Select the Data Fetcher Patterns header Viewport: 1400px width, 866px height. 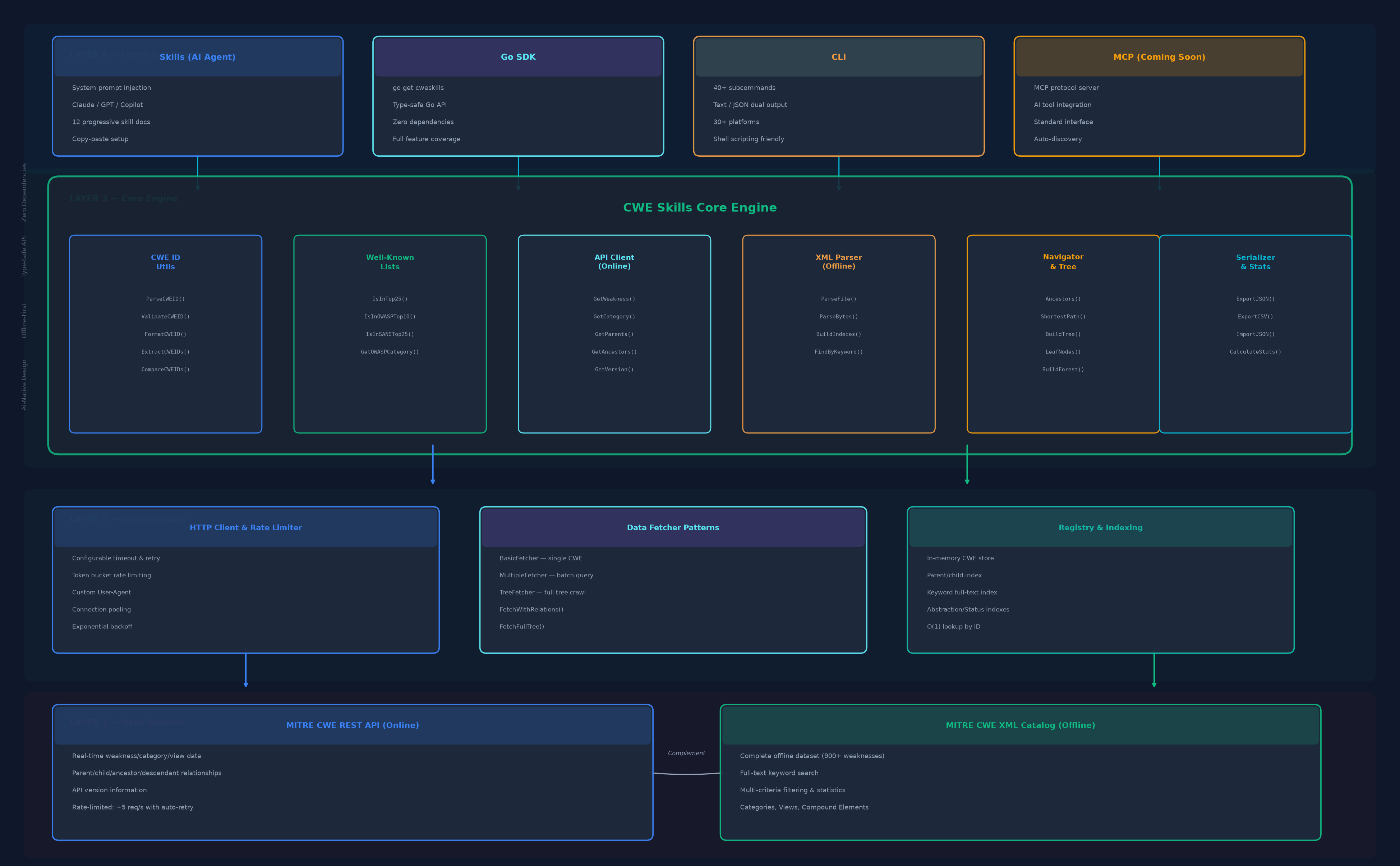673,527
